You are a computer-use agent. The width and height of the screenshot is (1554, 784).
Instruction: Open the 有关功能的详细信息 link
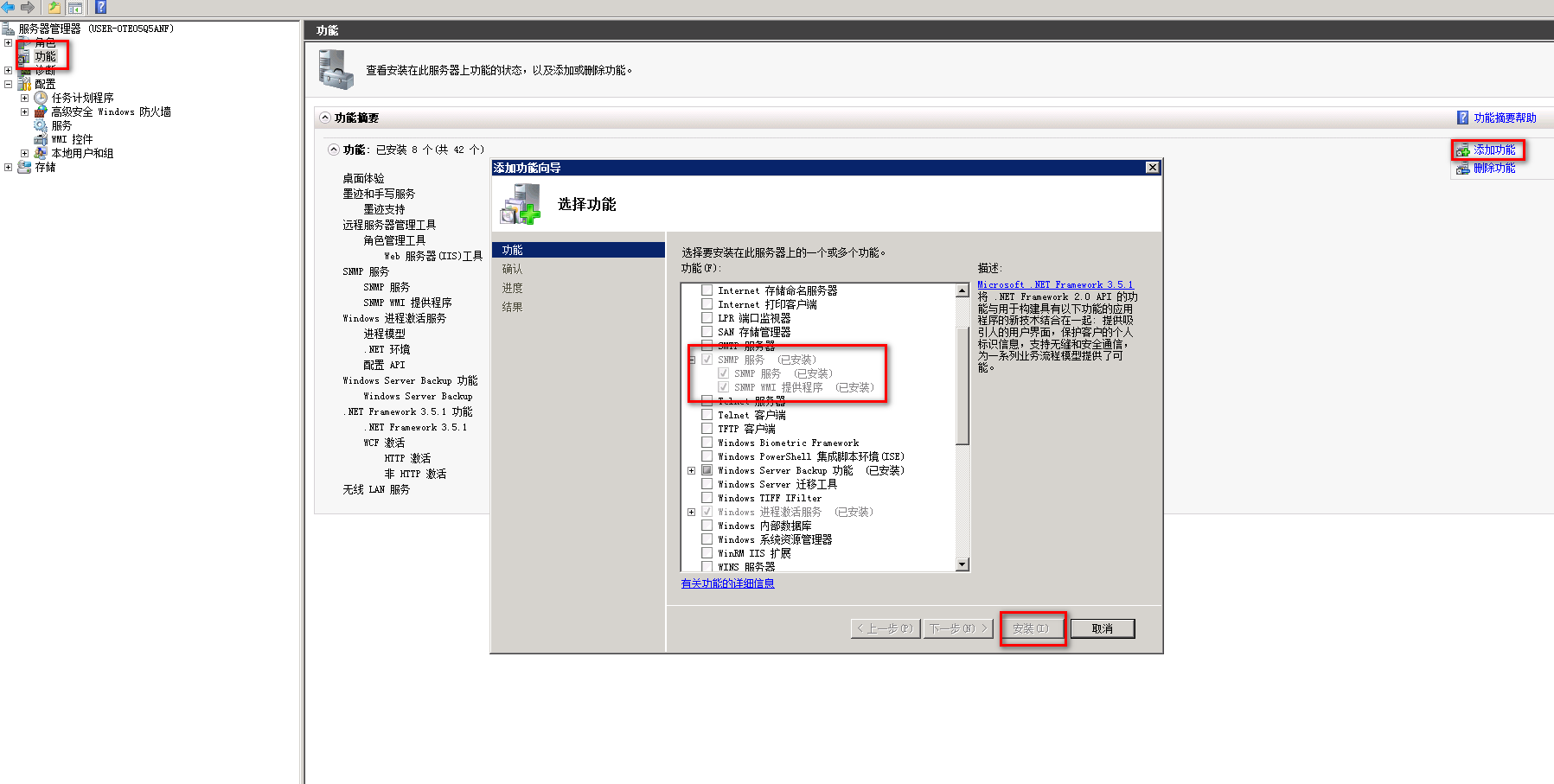(727, 583)
